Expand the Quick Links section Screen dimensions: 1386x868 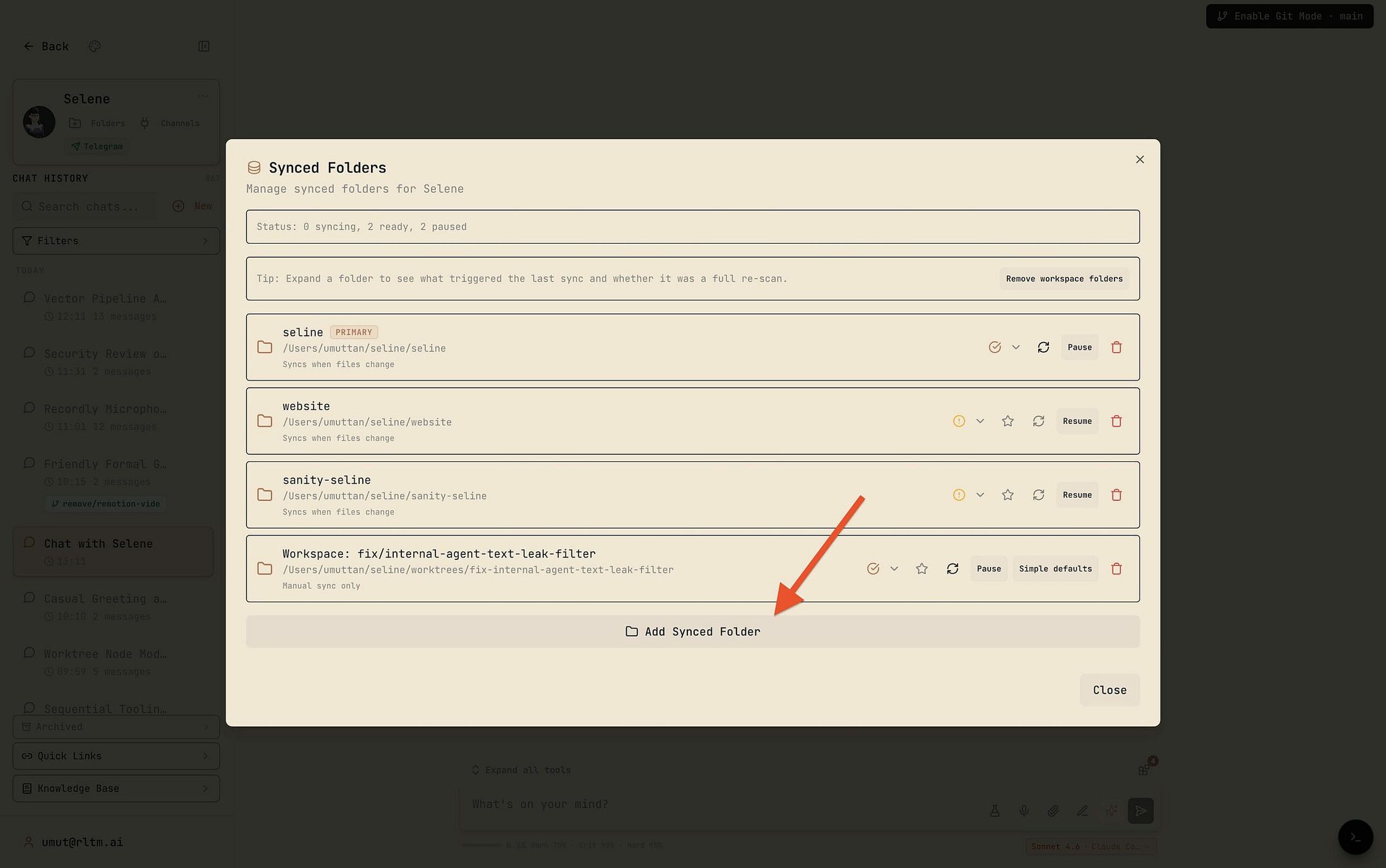tap(116, 756)
